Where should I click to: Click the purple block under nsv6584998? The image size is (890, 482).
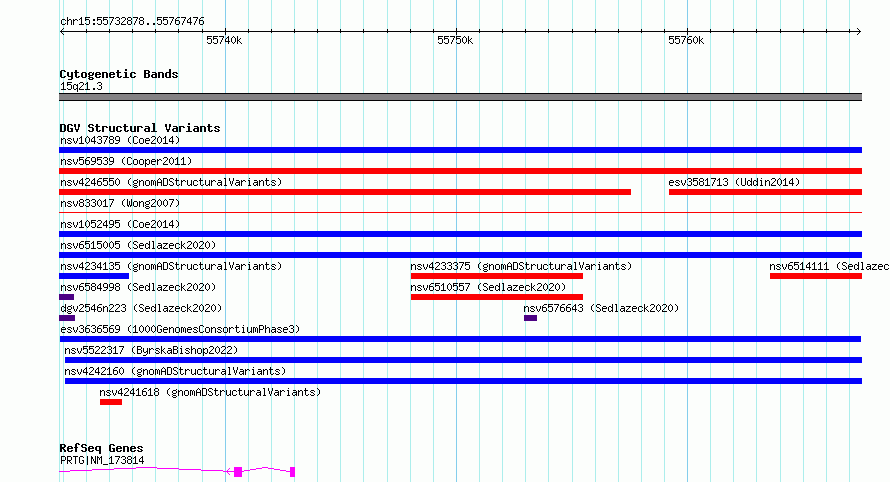(66, 297)
